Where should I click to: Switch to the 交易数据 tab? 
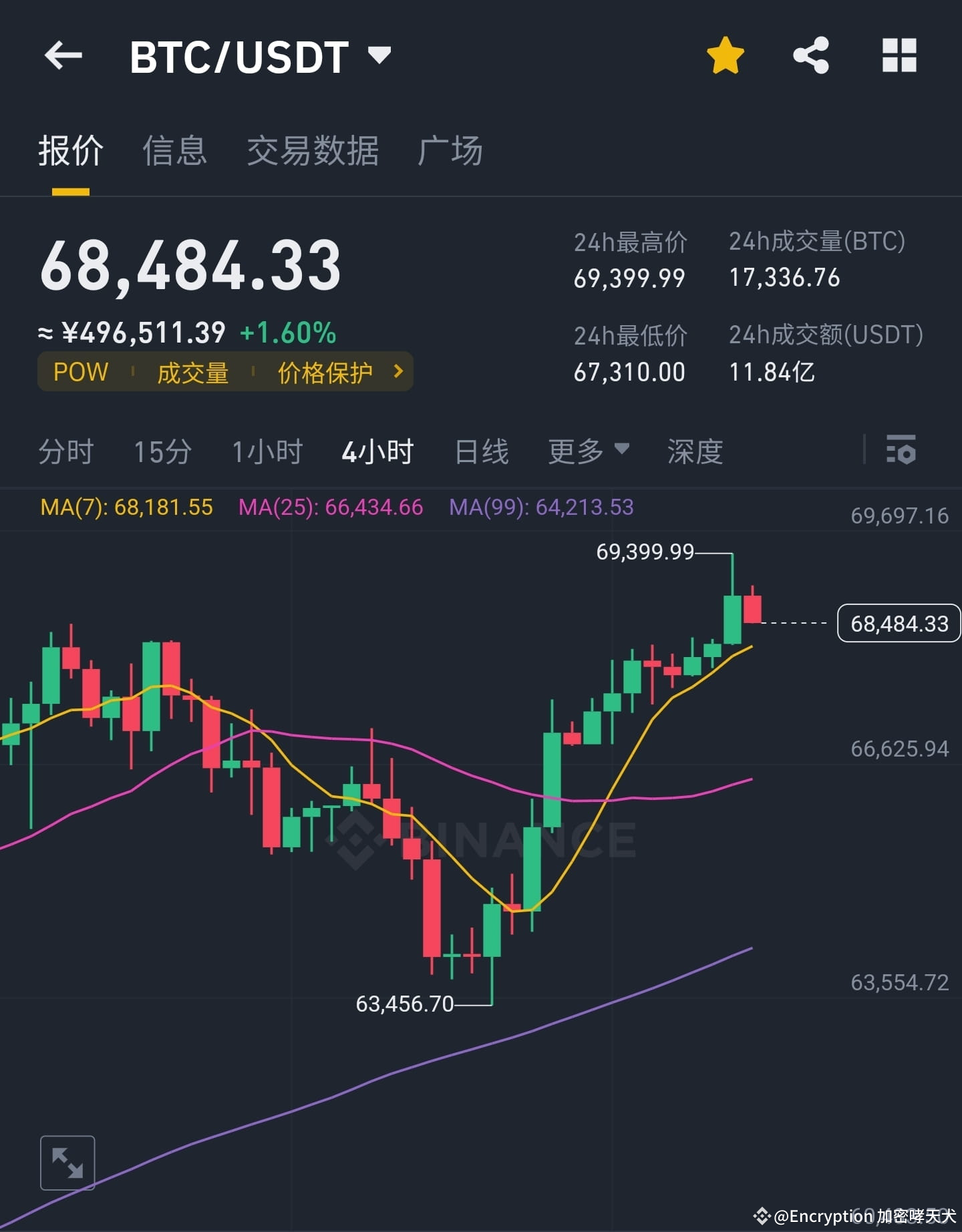click(x=313, y=152)
